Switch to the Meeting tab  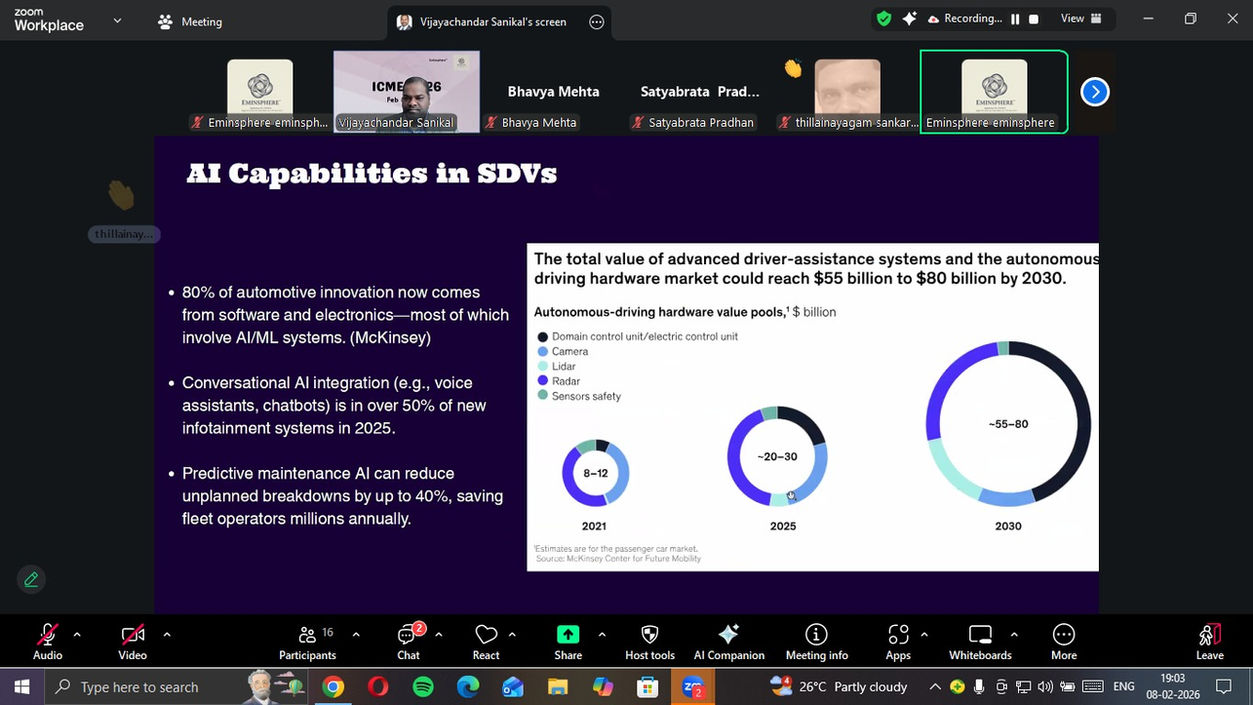click(x=190, y=22)
